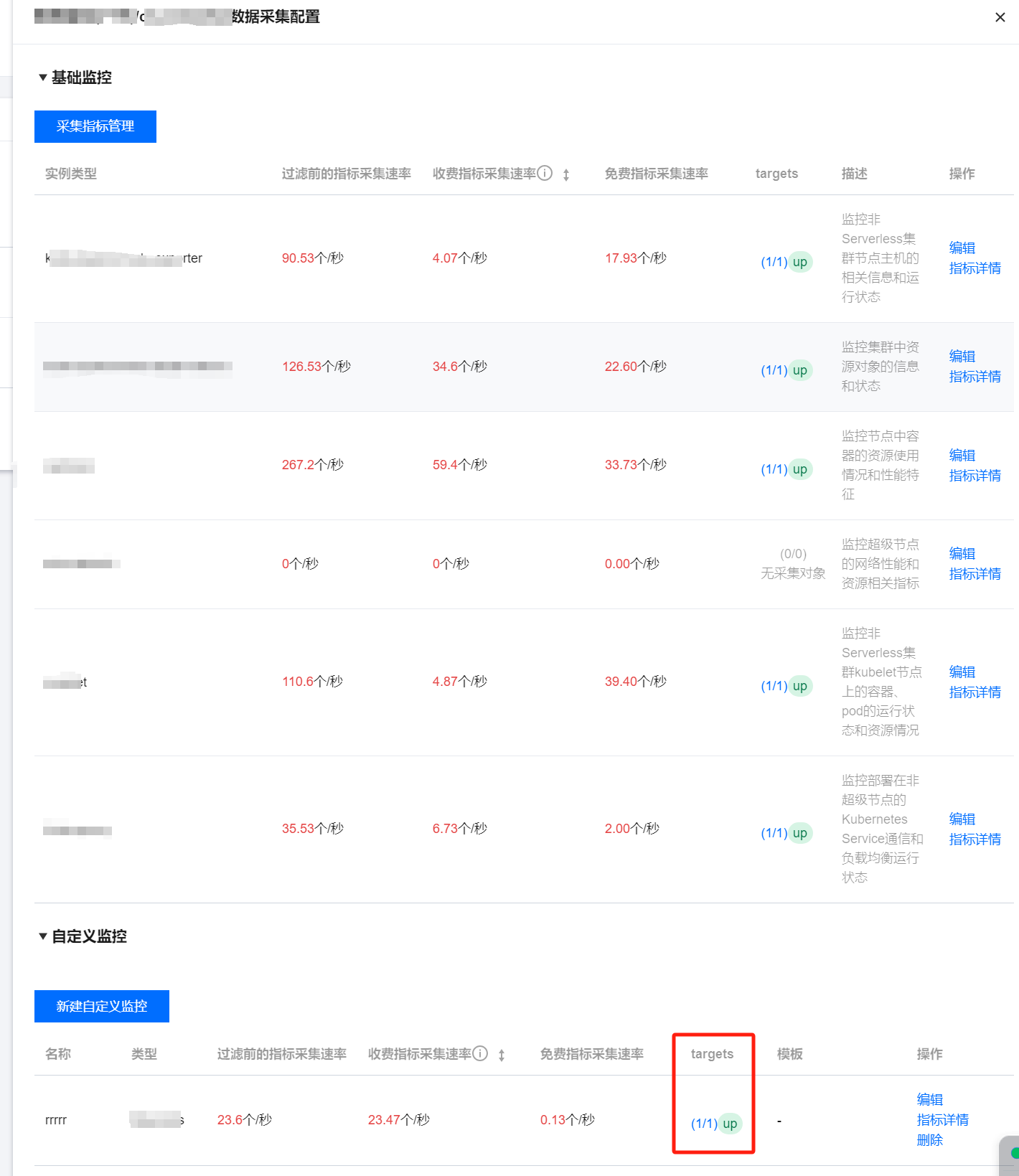Screen dimensions: 1019x1176
Task: Sort 基础监控 table by 收费指标采集速率
Action: pos(566,174)
